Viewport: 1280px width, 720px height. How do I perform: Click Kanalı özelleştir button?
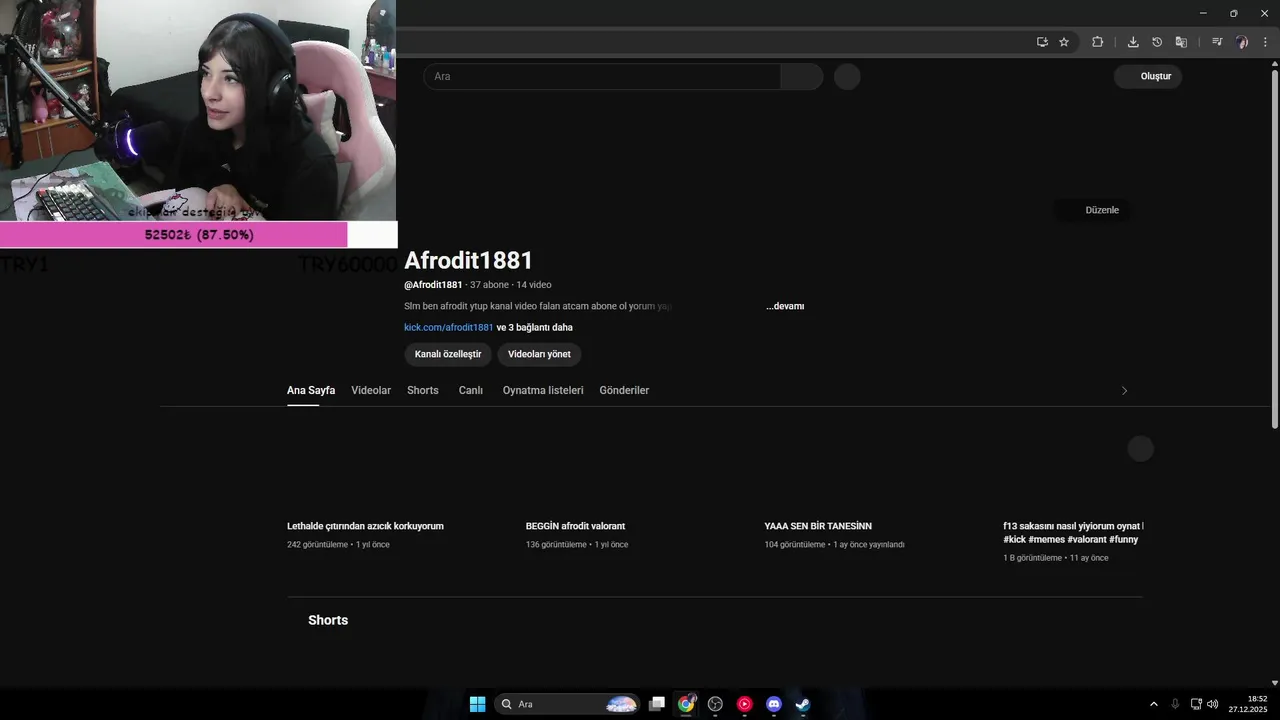tap(448, 354)
